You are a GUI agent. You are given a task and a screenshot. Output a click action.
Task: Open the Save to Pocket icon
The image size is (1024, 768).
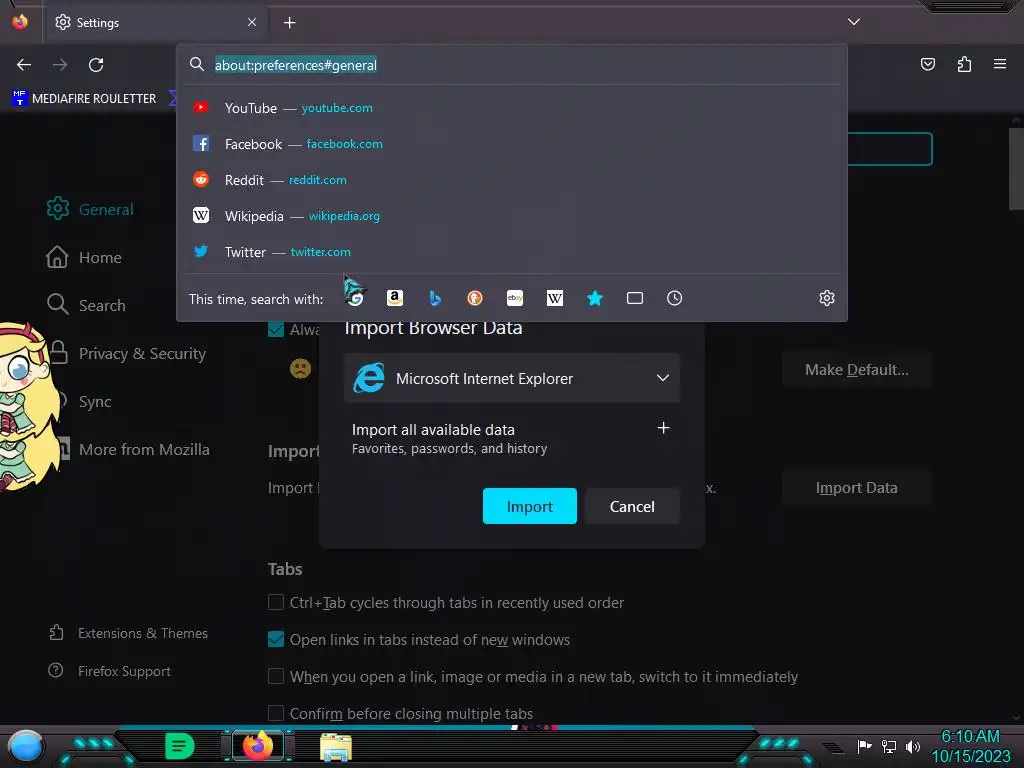(928, 64)
